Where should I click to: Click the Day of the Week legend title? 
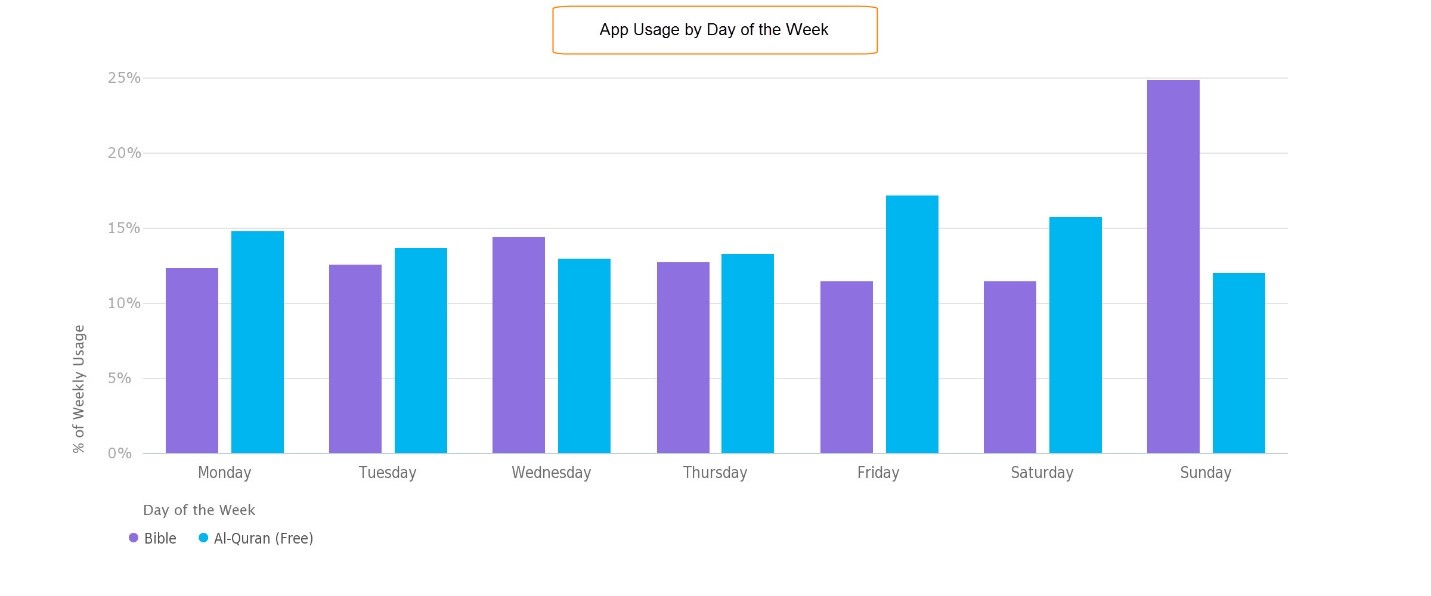point(199,510)
